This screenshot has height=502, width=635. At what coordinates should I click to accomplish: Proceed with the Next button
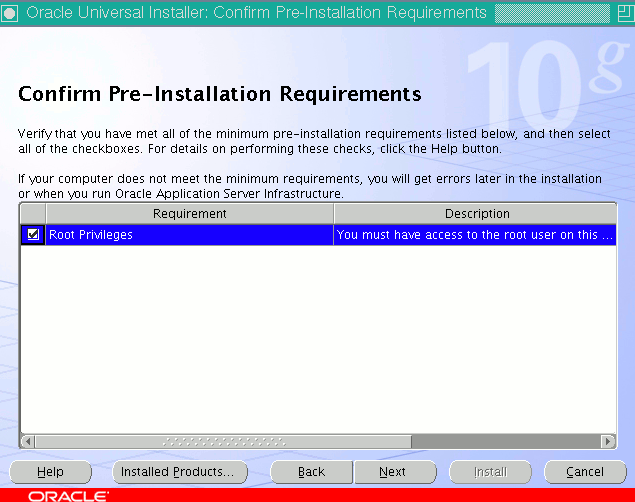[395, 472]
